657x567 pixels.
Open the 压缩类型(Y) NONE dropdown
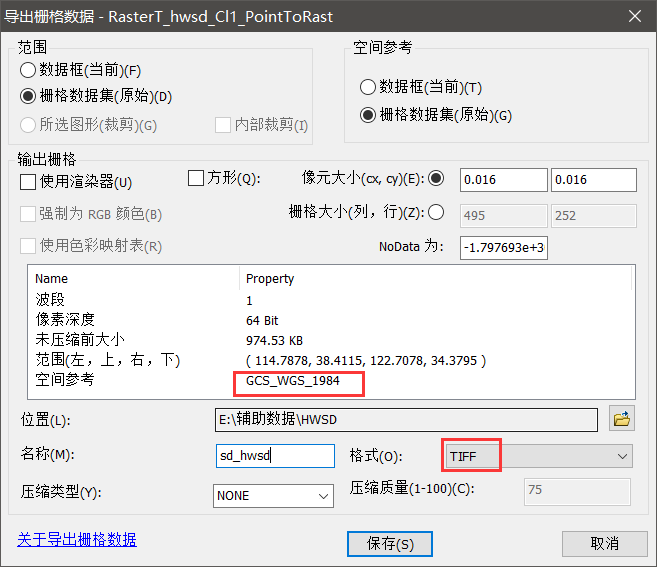tap(273, 496)
